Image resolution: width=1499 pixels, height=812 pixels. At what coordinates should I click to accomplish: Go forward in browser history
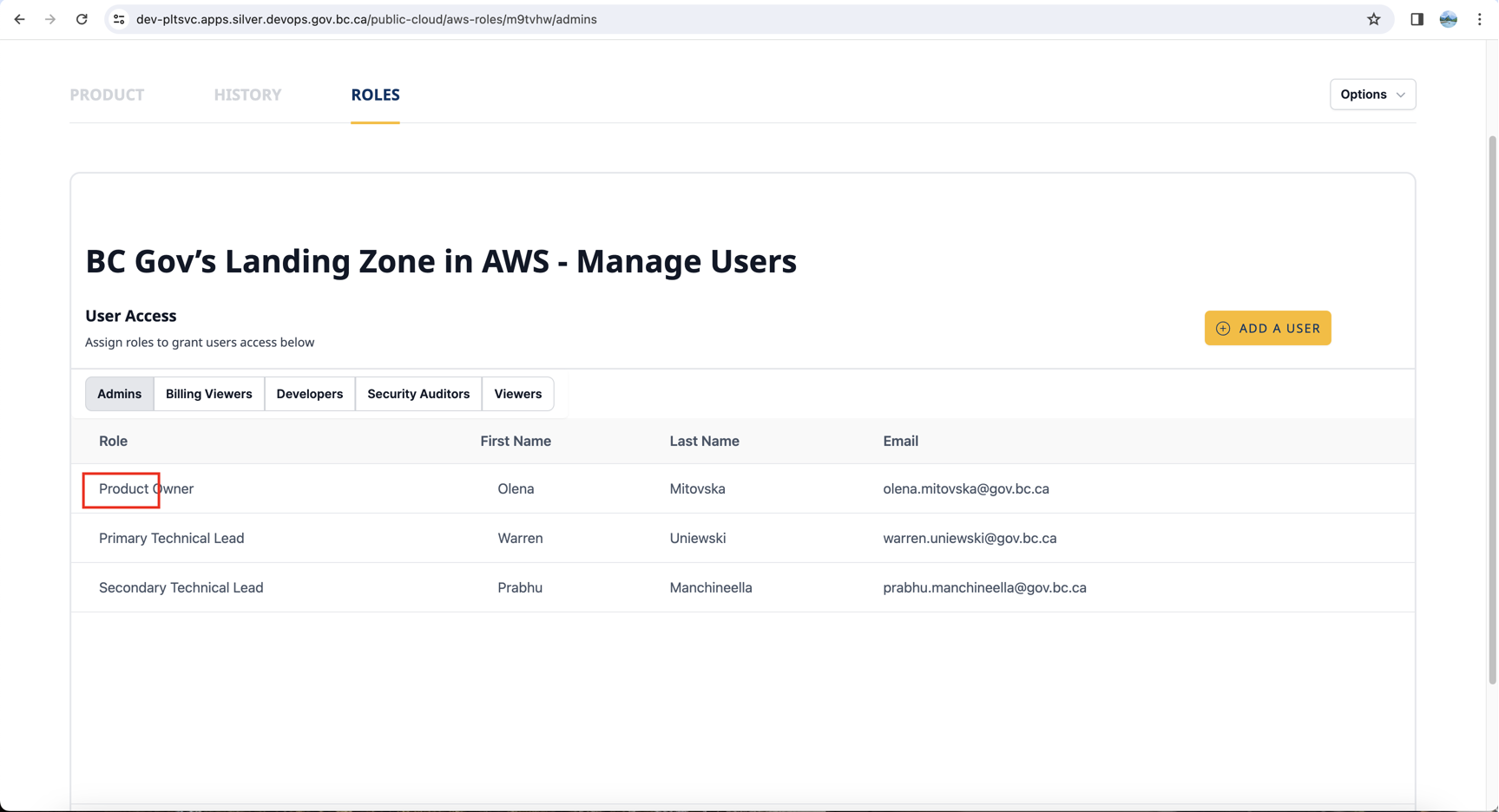click(50, 19)
